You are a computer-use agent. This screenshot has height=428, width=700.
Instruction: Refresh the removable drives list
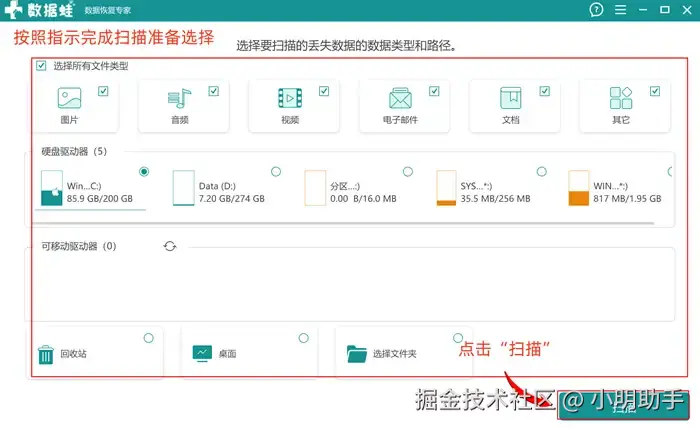point(170,246)
